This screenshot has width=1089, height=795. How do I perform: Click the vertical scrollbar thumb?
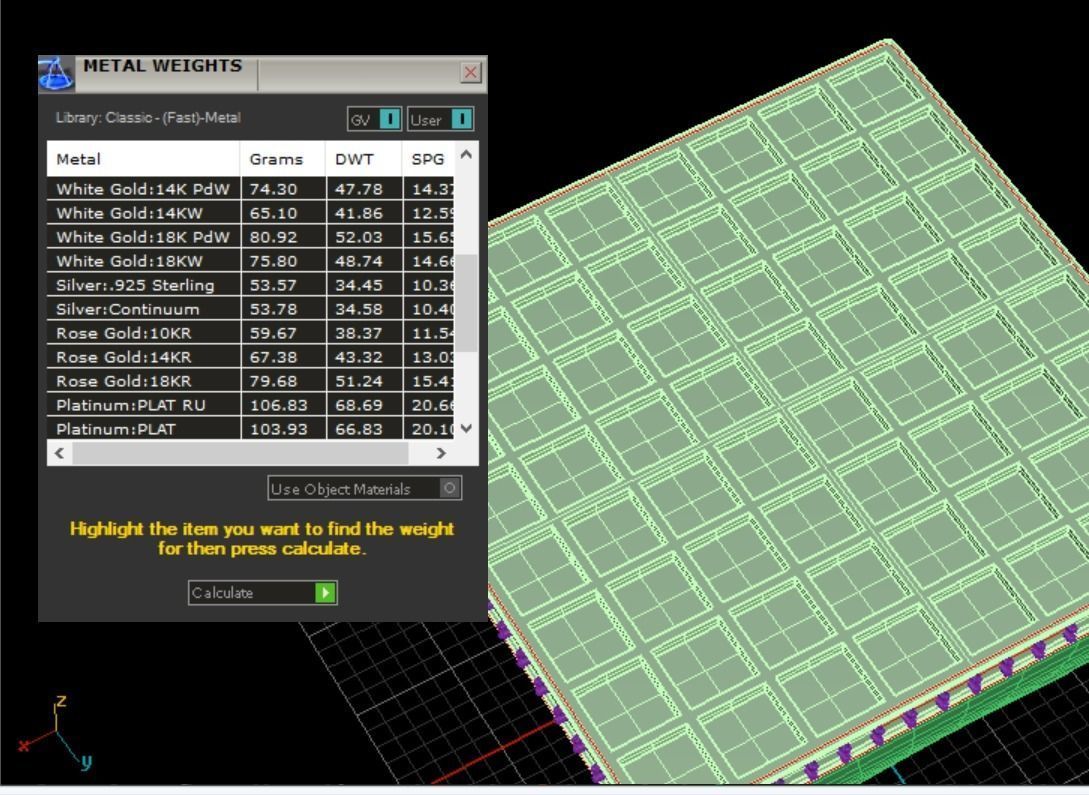[469, 303]
